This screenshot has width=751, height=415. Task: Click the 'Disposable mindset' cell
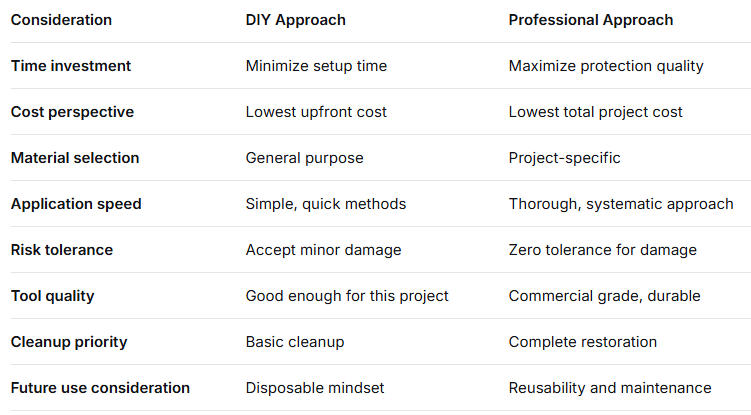314,388
